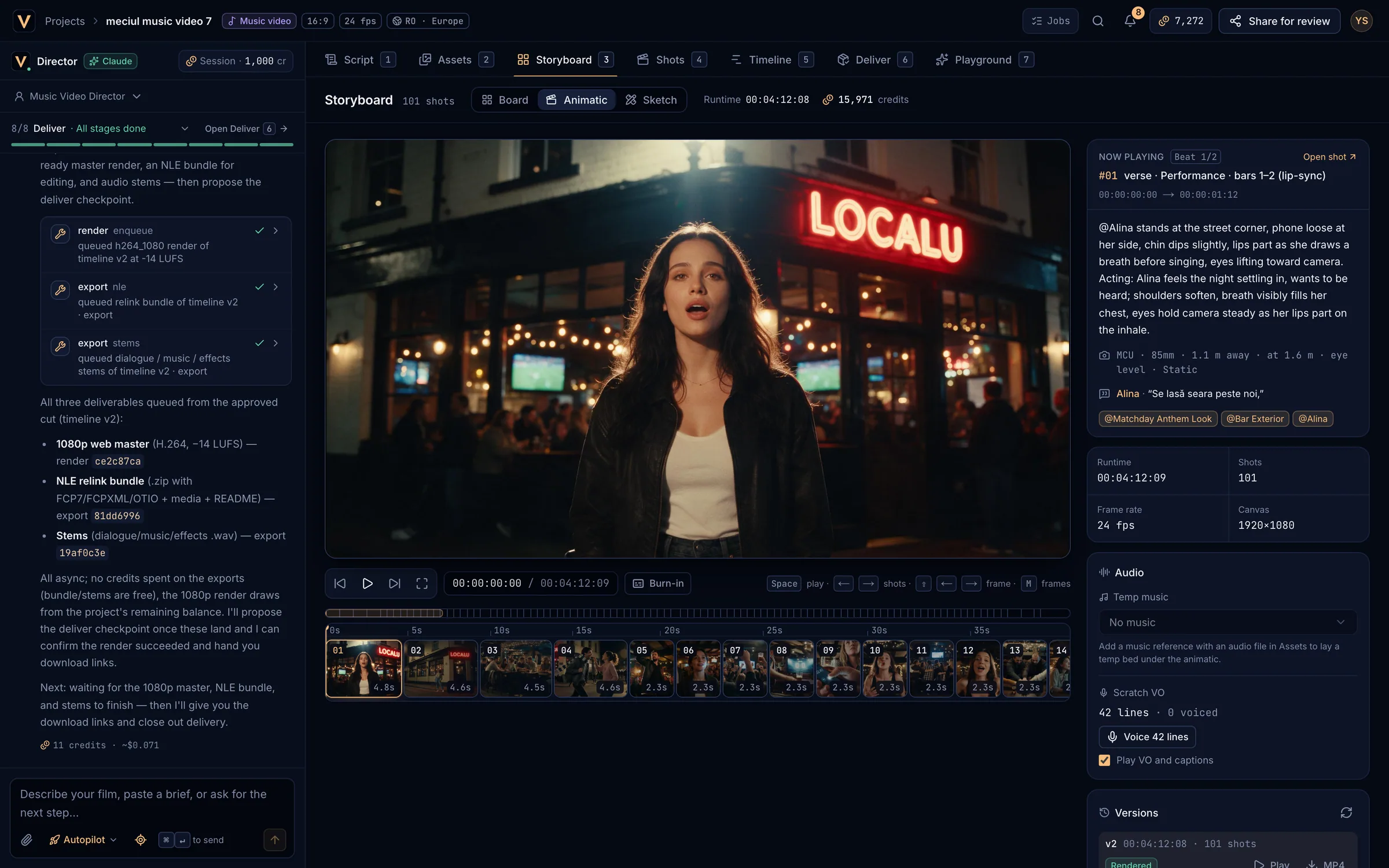Click the YS user avatar
Screen dimensions: 1389x868
1361,21
